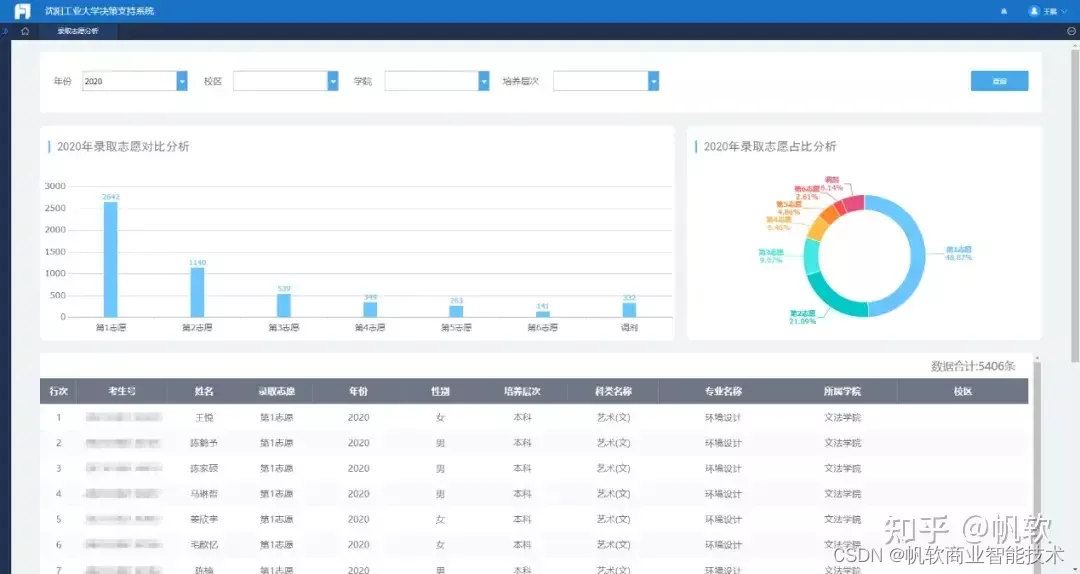Viewport: 1080px width, 574px height.
Task: Click the 所属学院 column header
Action: 842,391
